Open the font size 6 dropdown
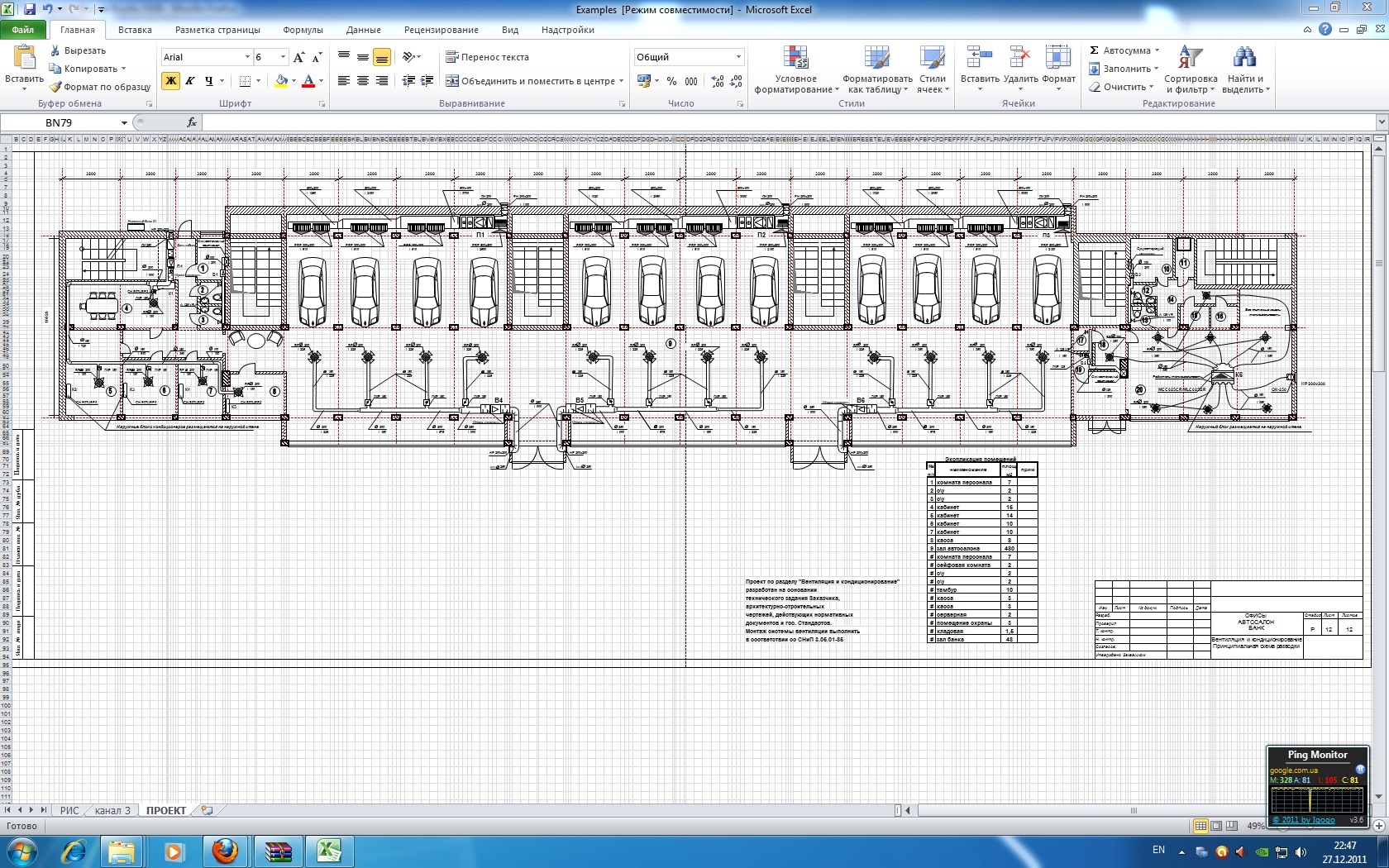The width and height of the screenshot is (1389, 868). click(283, 57)
